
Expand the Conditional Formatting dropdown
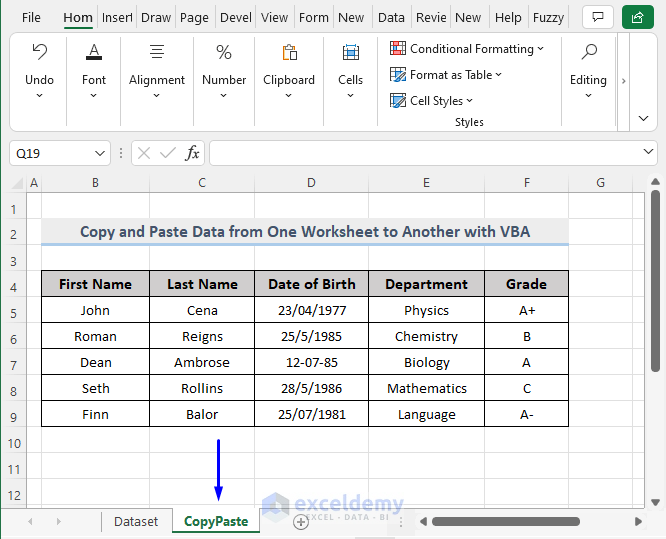pyautogui.click(x=541, y=49)
